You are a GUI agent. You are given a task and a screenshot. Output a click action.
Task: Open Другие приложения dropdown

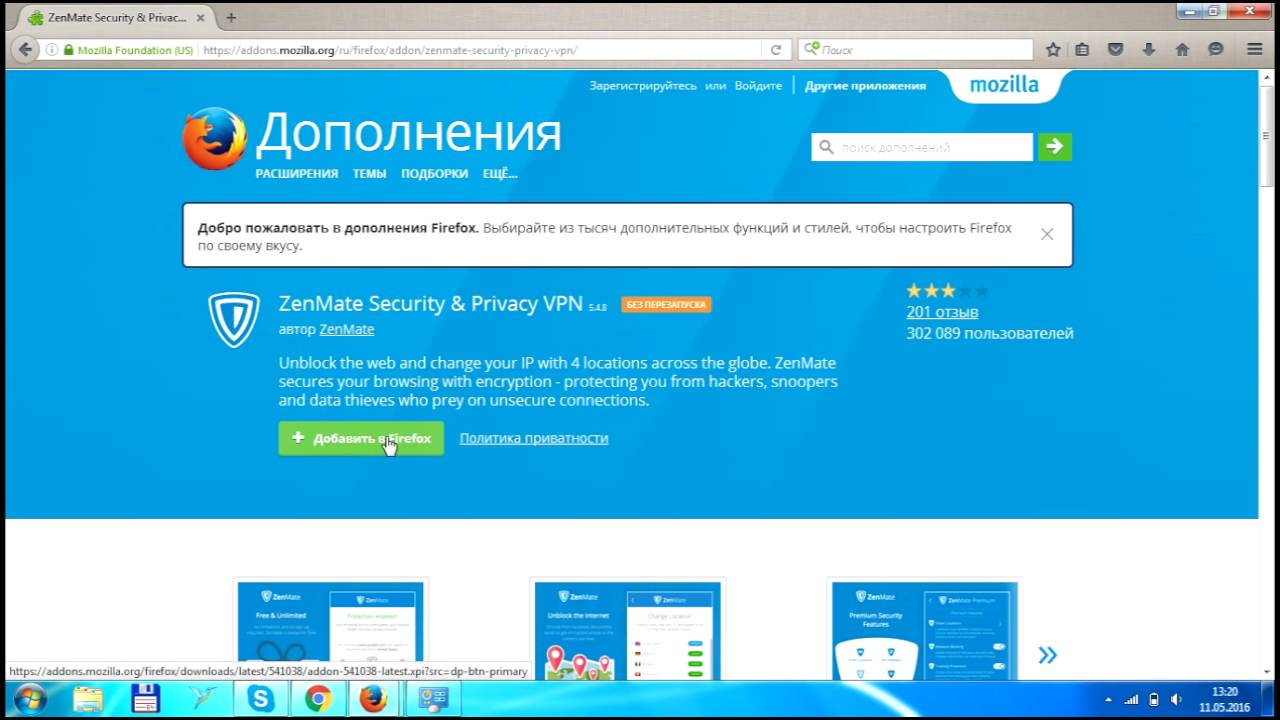click(x=865, y=86)
